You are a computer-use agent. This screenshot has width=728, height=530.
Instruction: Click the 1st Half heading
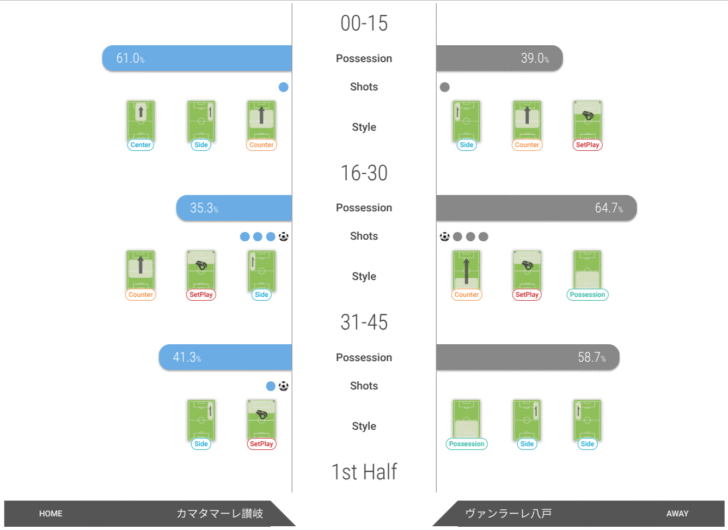pyautogui.click(x=364, y=472)
